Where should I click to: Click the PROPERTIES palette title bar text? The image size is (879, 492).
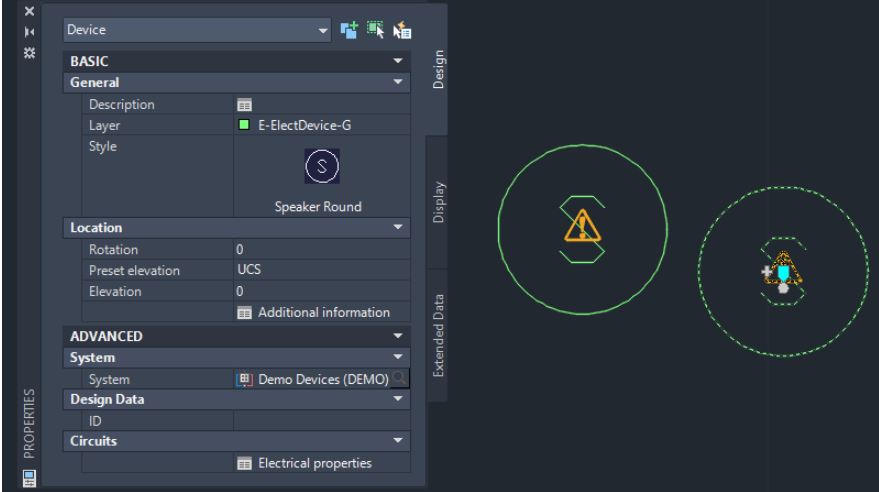(29, 424)
